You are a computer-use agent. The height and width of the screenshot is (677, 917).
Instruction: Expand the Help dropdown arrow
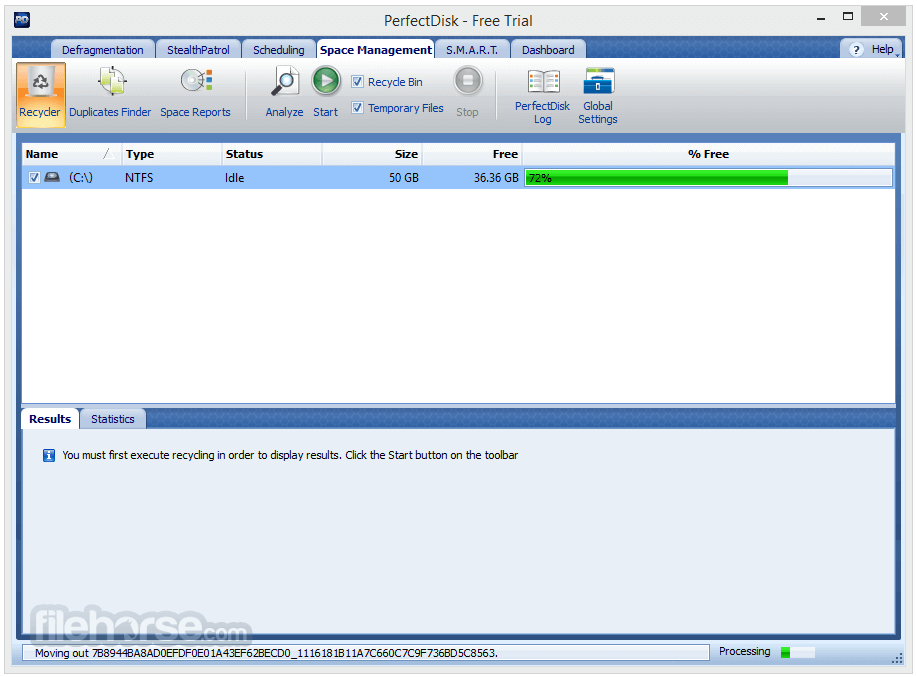[898, 54]
